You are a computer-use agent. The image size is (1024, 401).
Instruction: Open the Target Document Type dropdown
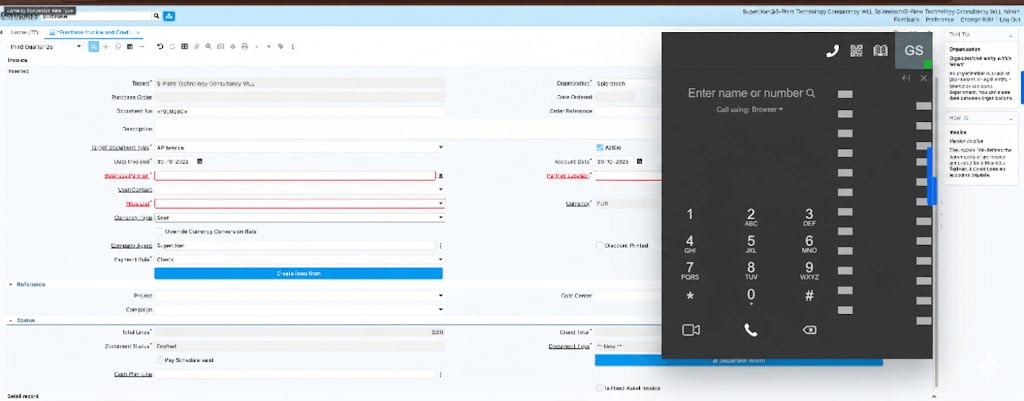(441, 148)
